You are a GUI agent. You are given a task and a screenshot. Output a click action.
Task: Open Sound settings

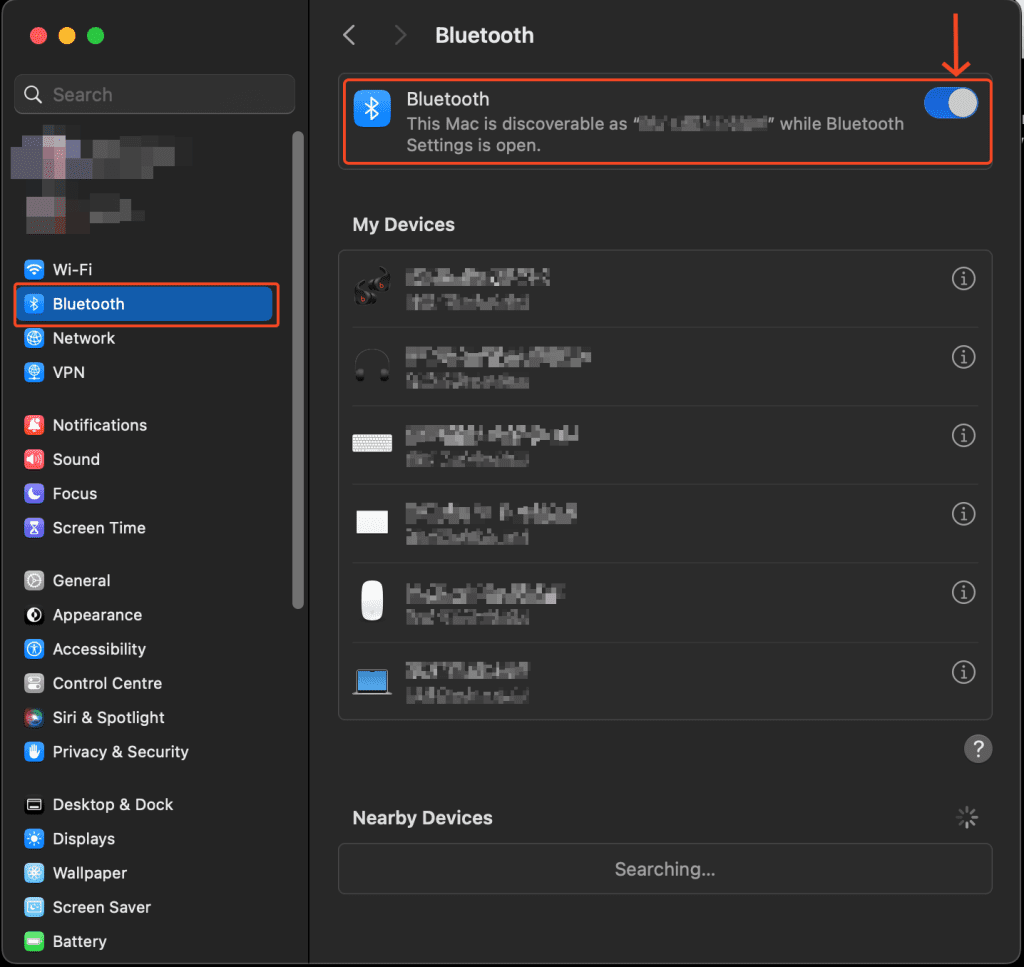click(x=76, y=459)
